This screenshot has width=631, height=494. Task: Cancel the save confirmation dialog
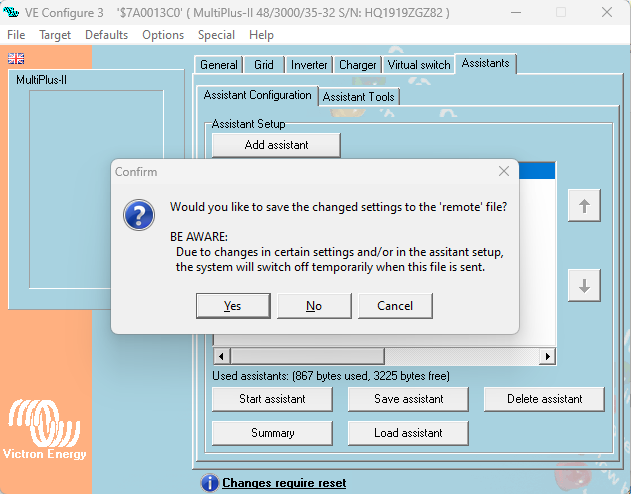tap(395, 306)
